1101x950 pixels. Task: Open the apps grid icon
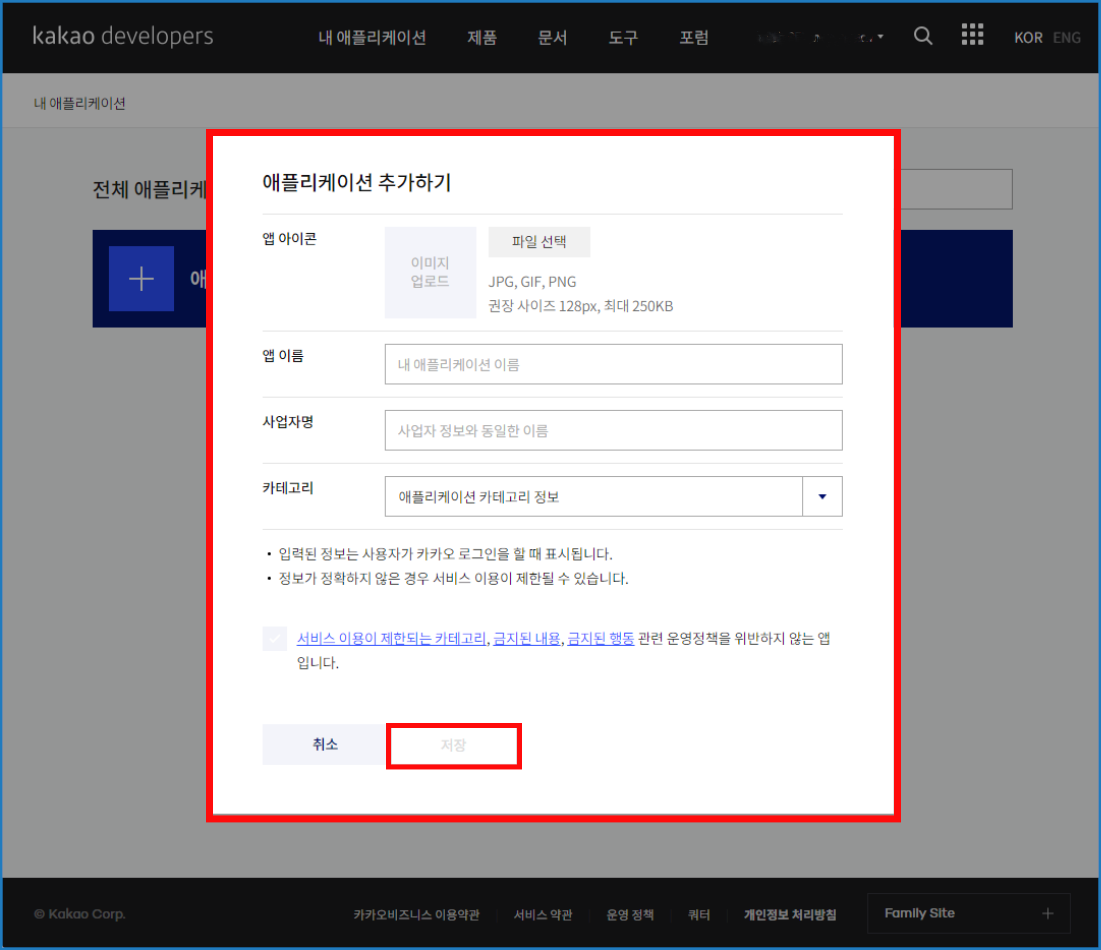pyautogui.click(x=972, y=37)
